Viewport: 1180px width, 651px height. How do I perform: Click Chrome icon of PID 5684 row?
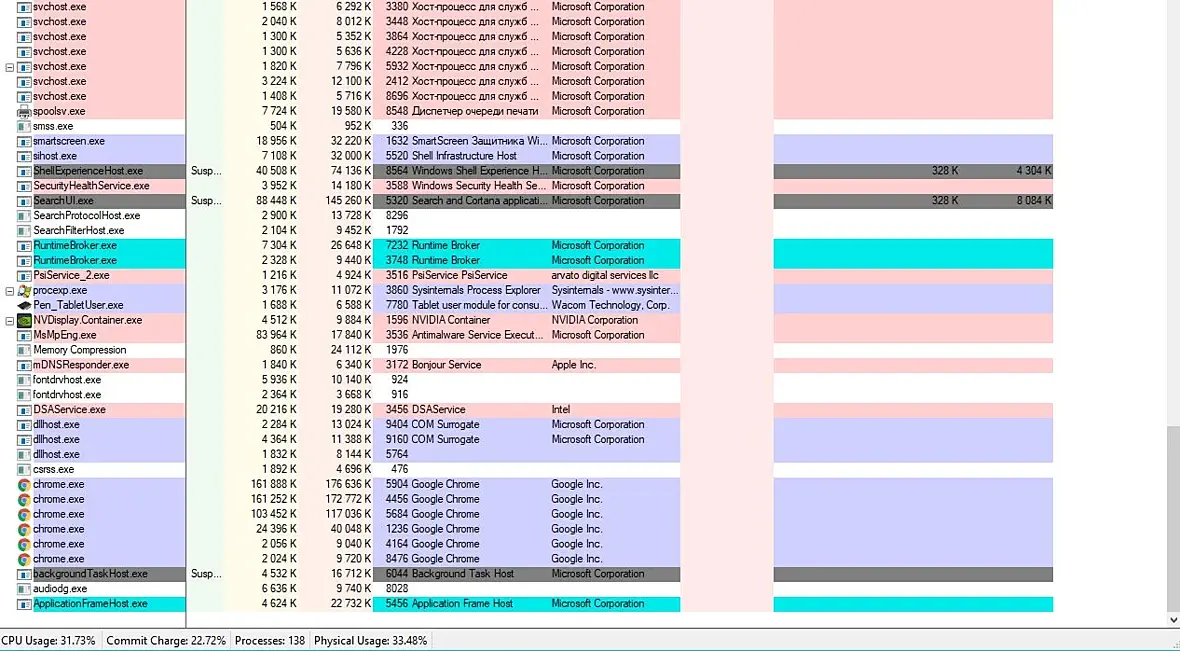[24, 514]
